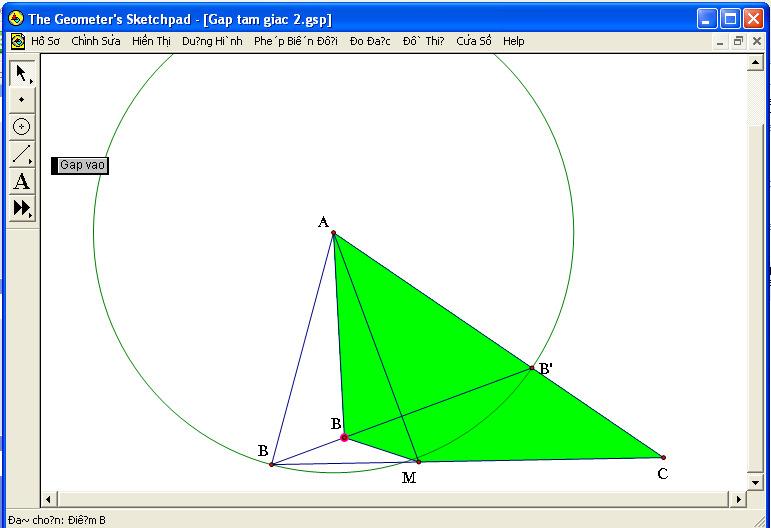Select the Point tool
771x528 pixels.
coord(22,99)
